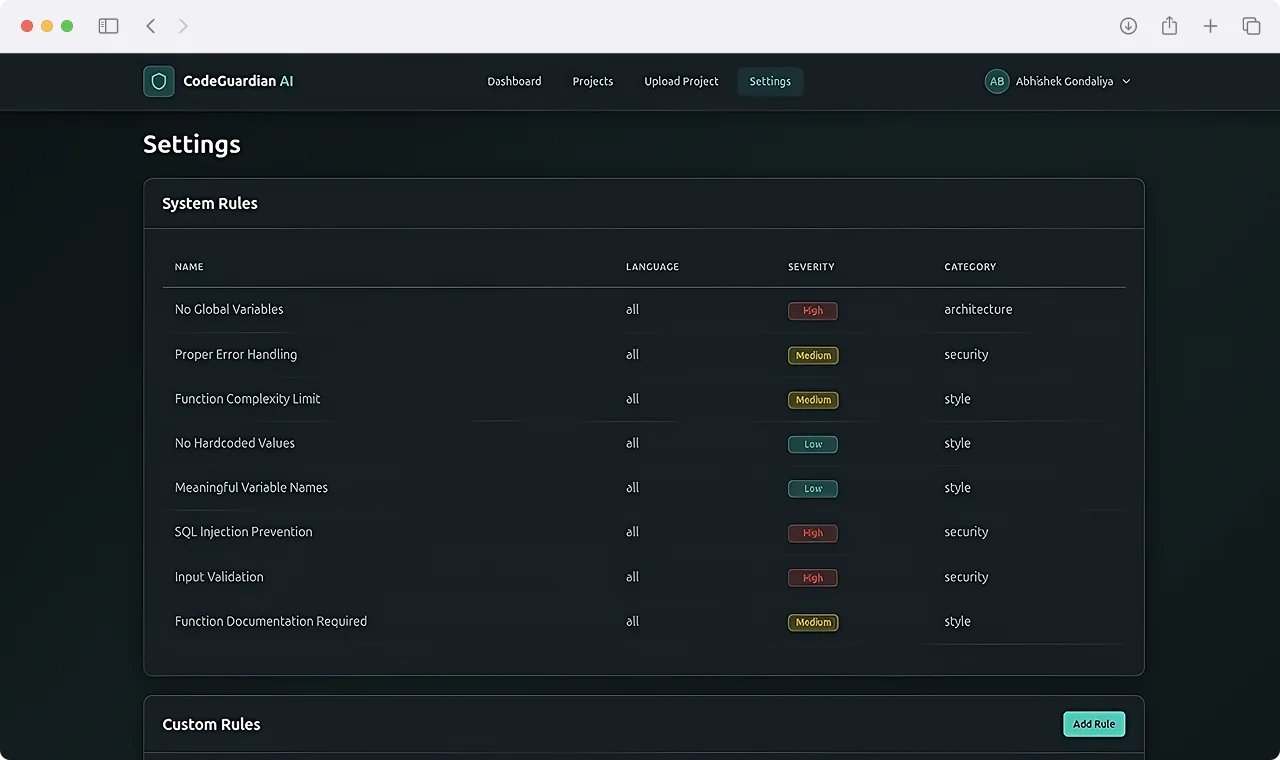
Task: Click Low badge for No Hardcoded Values
Action: [x=813, y=444]
